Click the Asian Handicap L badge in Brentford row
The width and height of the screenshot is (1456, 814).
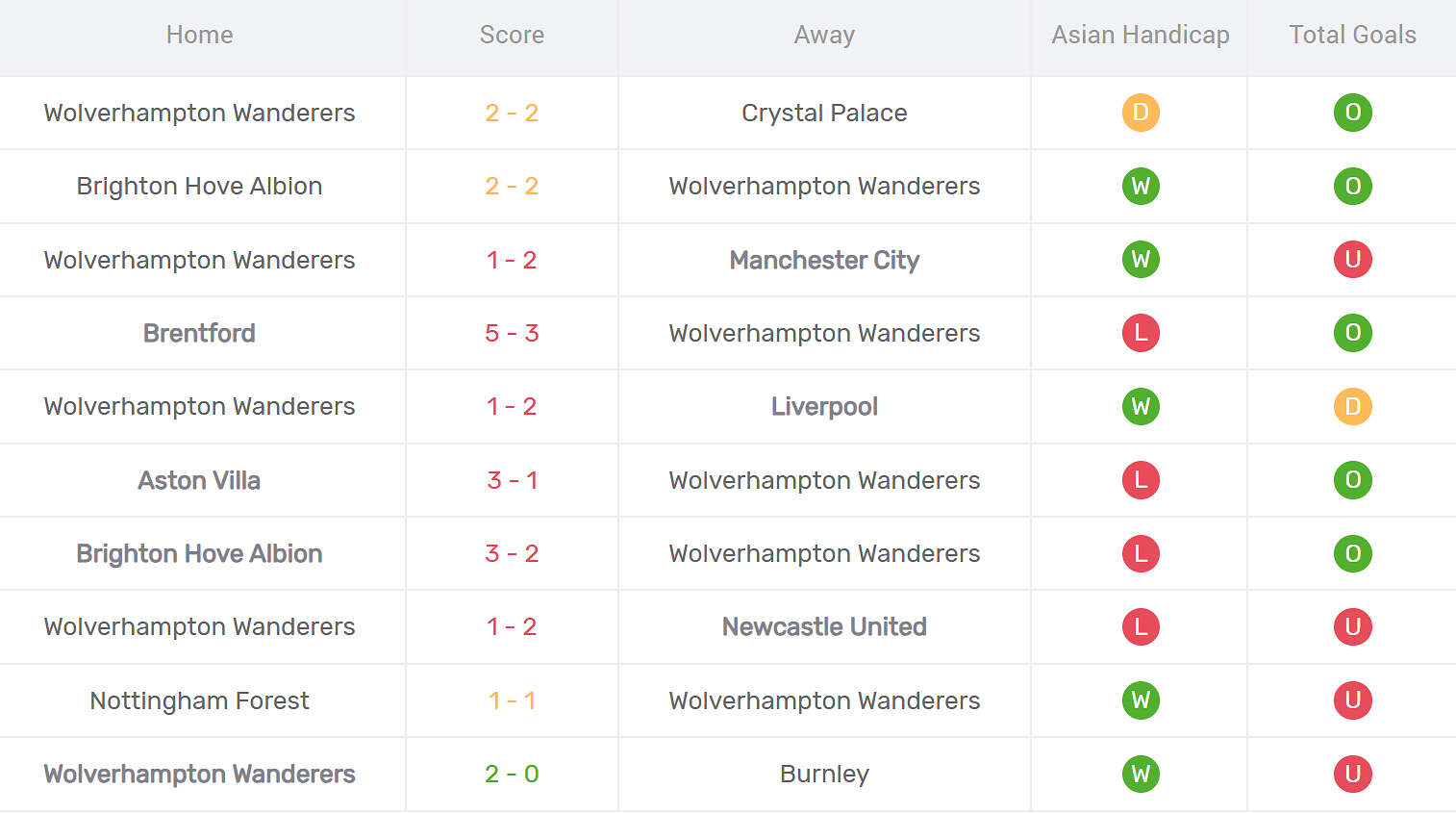click(x=1141, y=333)
